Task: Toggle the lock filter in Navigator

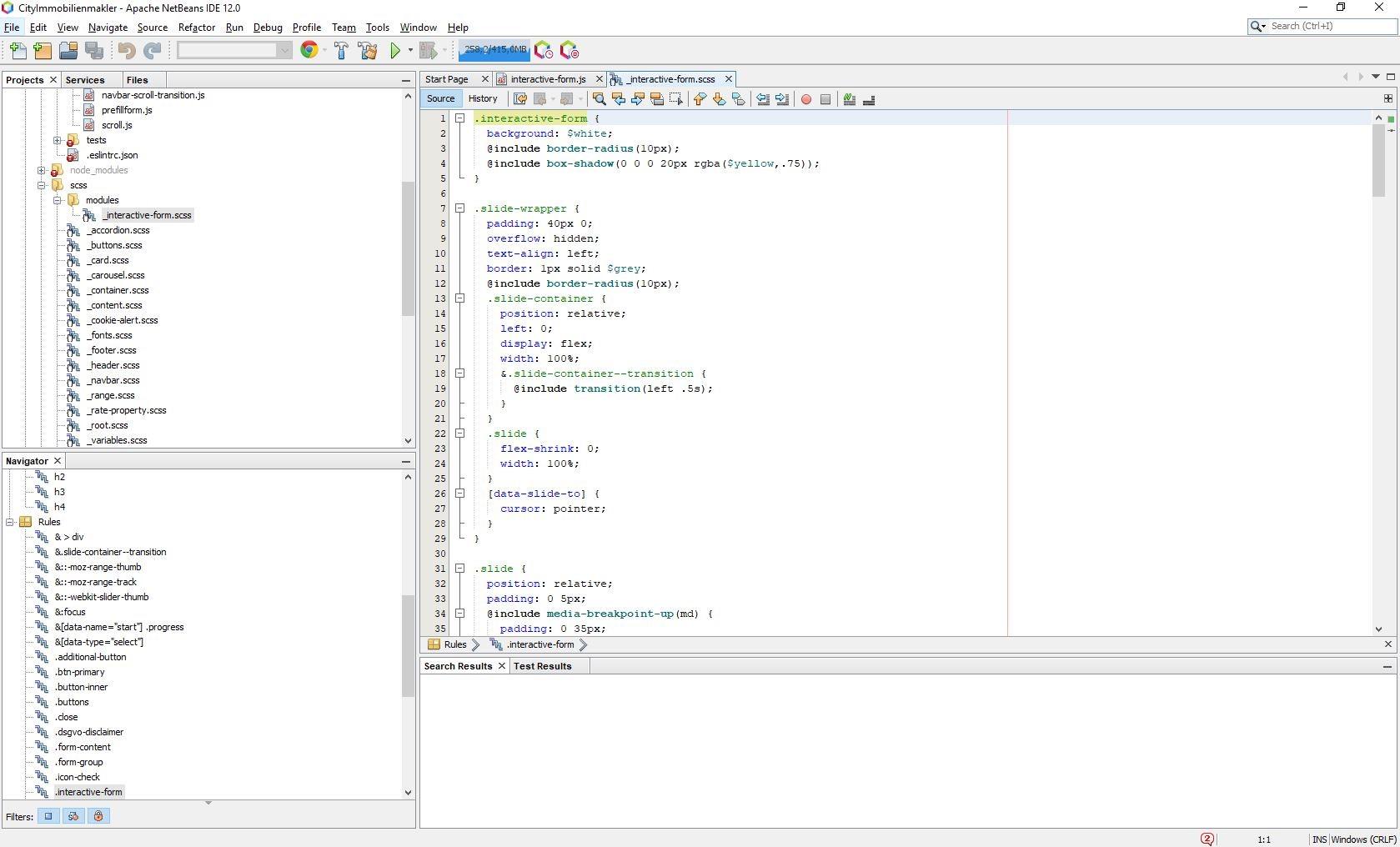Action: click(x=98, y=817)
